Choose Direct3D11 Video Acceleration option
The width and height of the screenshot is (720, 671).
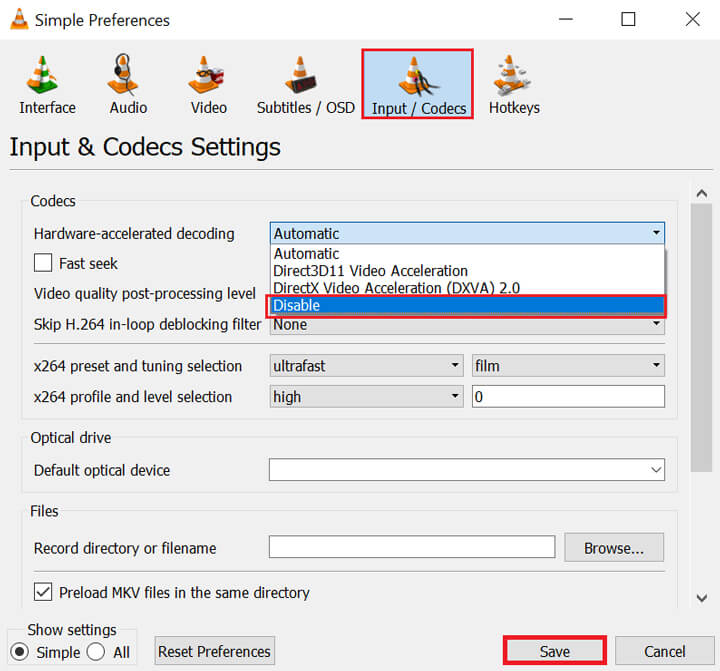click(x=467, y=271)
